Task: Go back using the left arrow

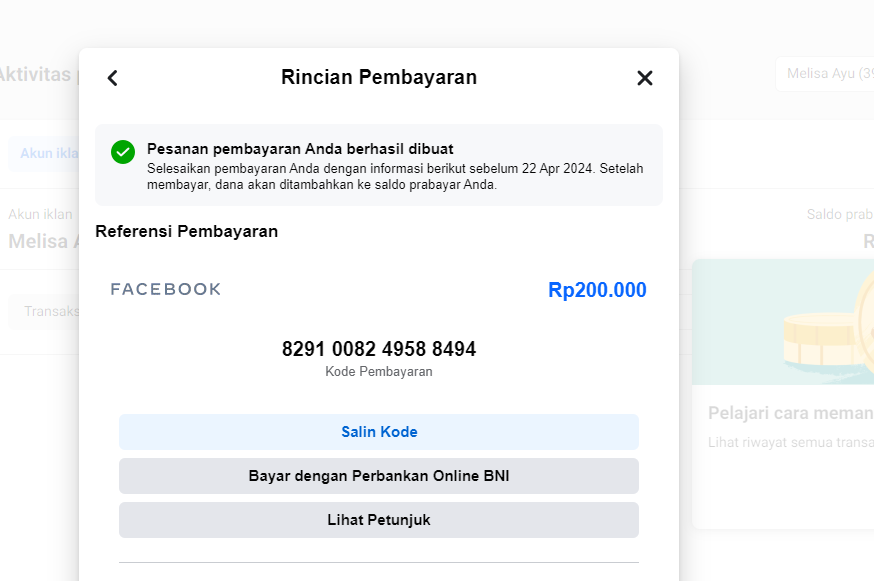Action: (x=113, y=78)
